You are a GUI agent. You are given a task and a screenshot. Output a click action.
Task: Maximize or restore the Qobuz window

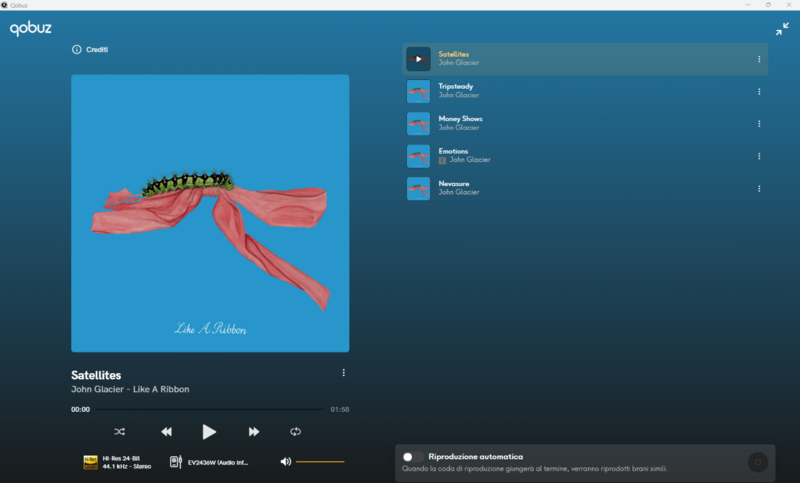coord(768,5)
